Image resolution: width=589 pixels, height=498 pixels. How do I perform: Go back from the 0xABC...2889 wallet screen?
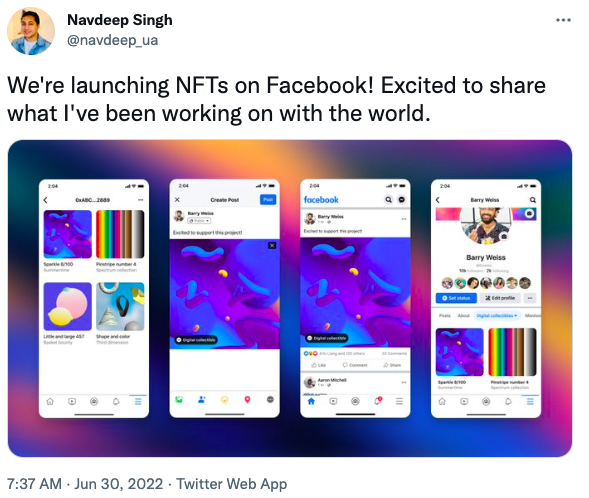[x=46, y=200]
